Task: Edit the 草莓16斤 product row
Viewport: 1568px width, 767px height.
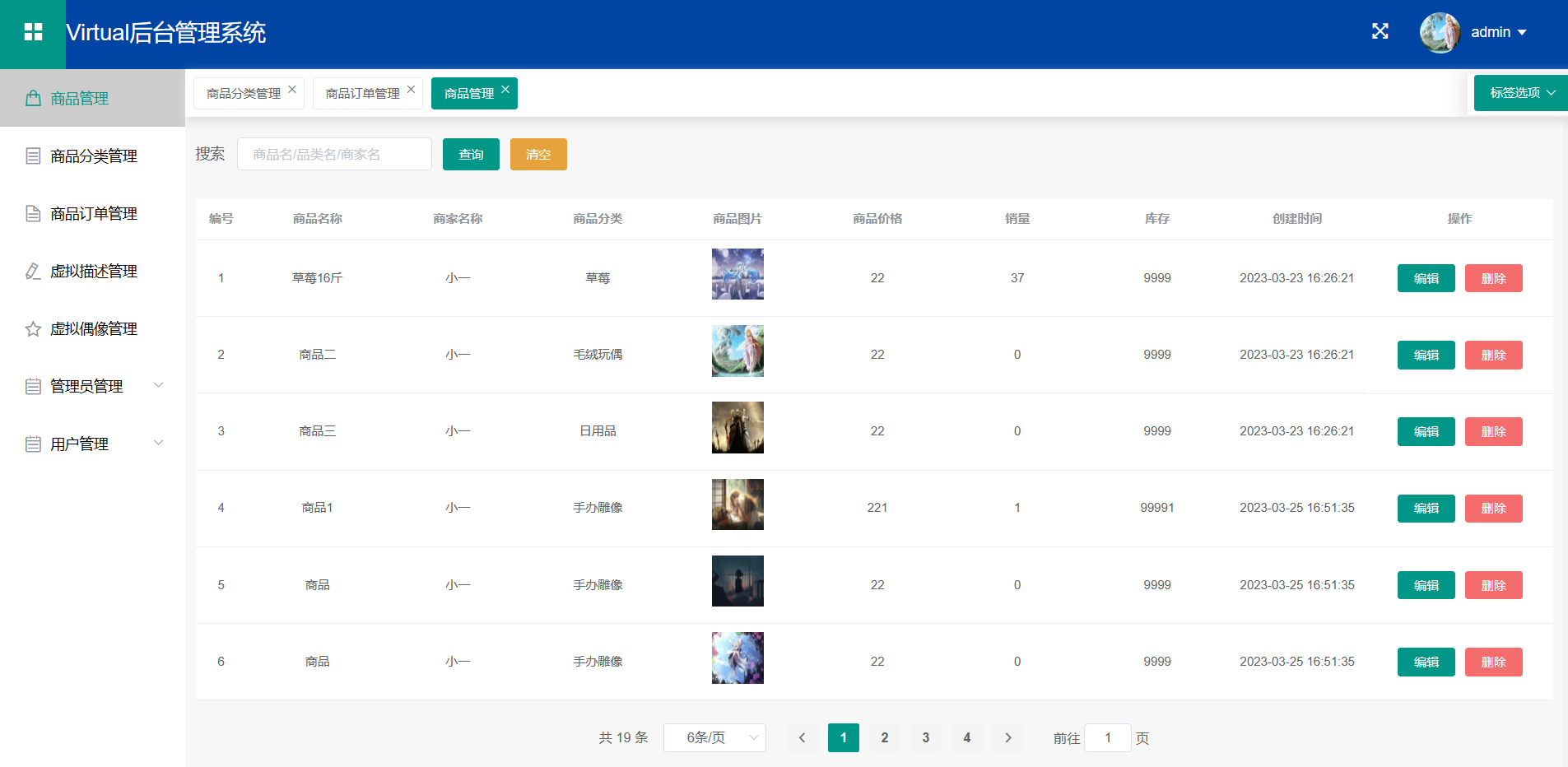Action: click(1426, 278)
